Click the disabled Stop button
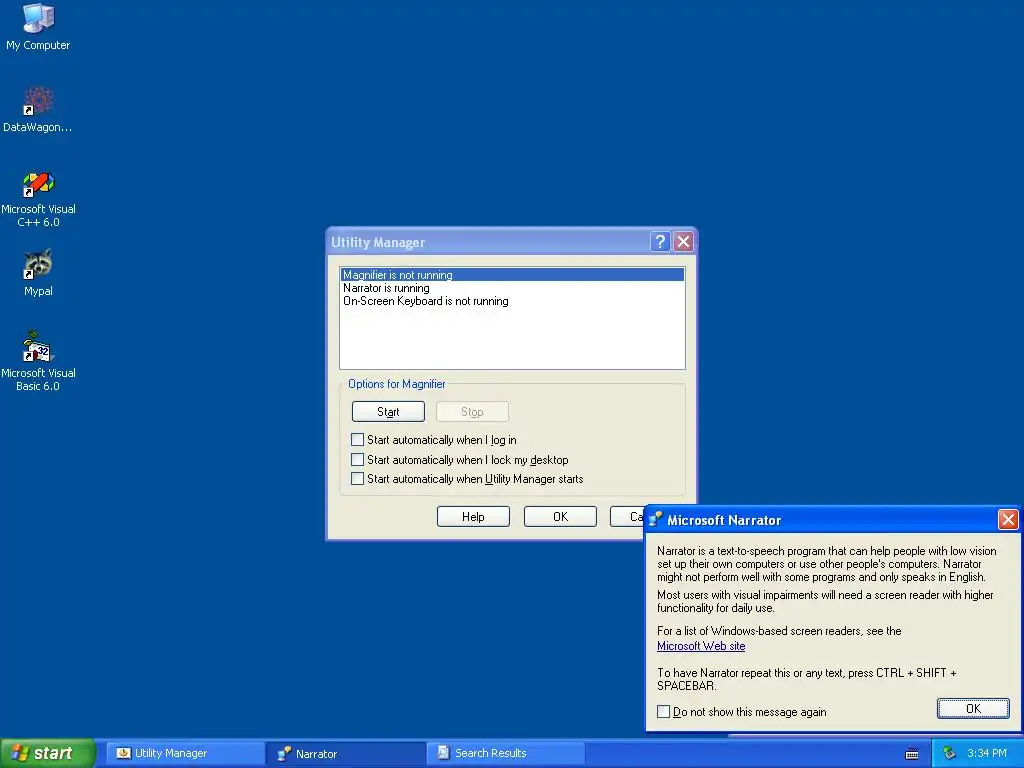The width and height of the screenshot is (1024, 768). coord(472,411)
